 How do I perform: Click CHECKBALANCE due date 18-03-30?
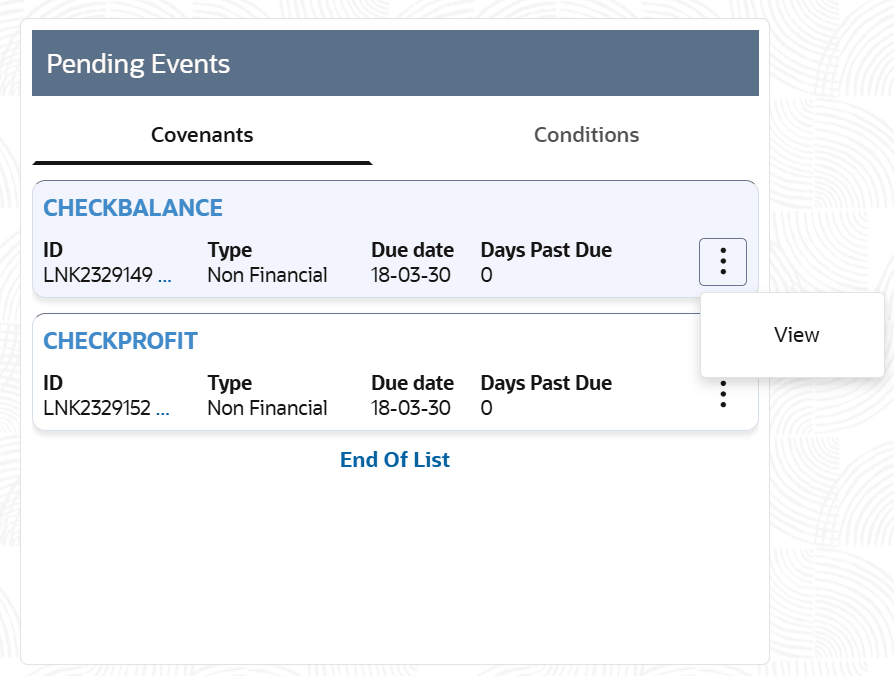410,275
